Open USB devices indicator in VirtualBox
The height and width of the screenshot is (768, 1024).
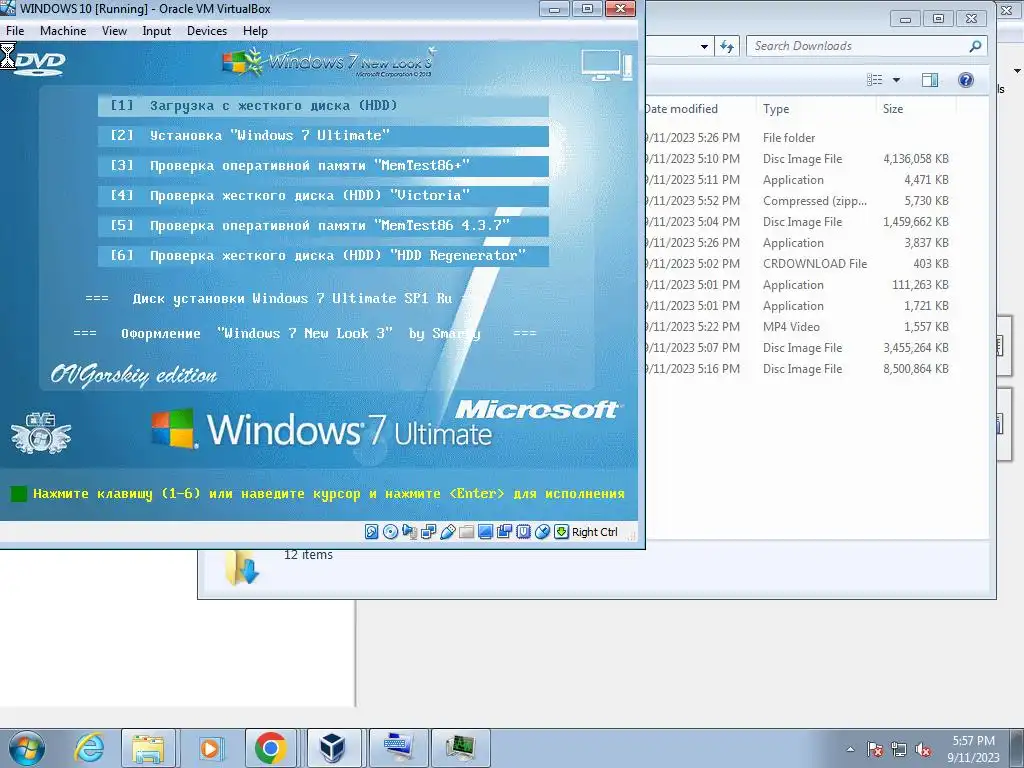coord(447,532)
